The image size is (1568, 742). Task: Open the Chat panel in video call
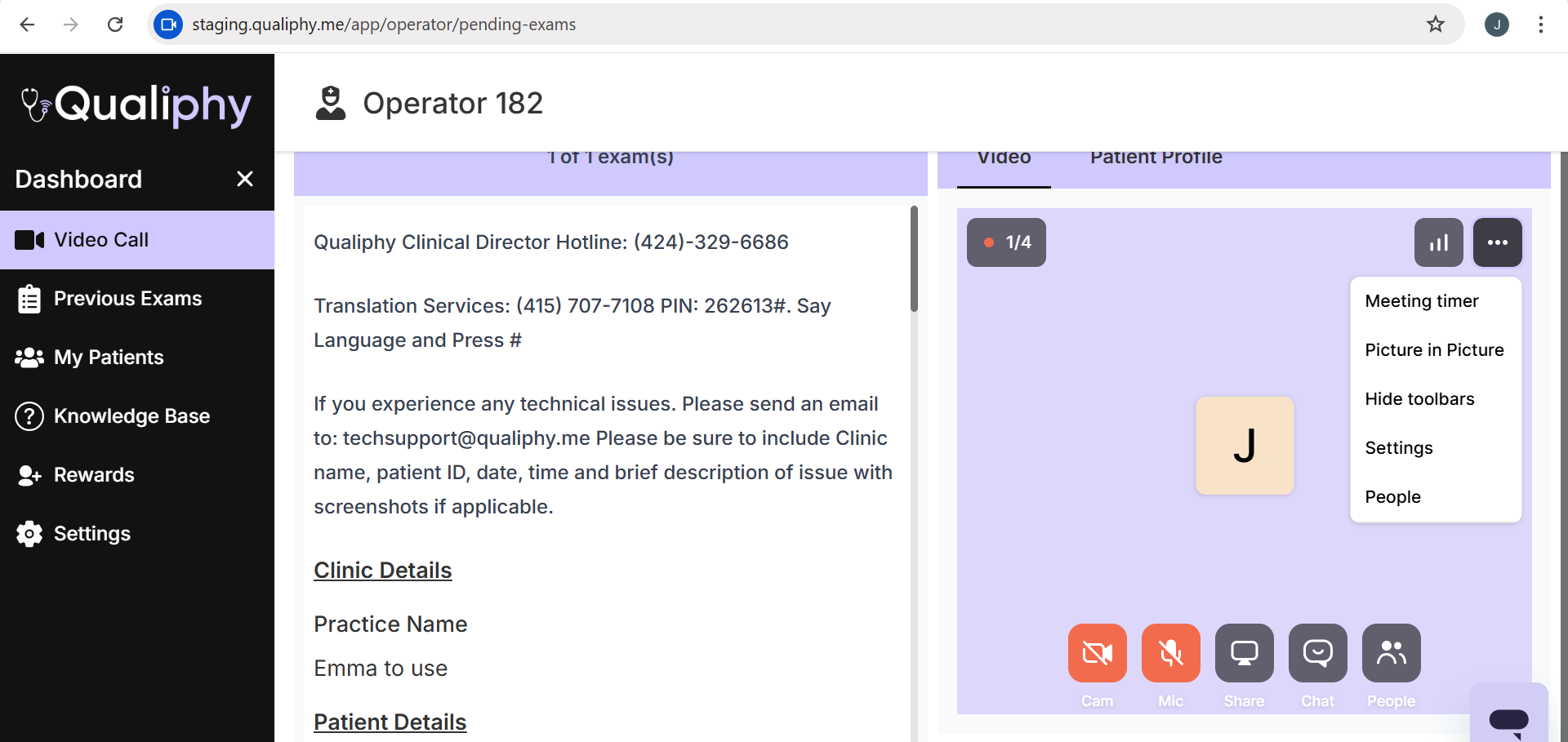(1317, 653)
